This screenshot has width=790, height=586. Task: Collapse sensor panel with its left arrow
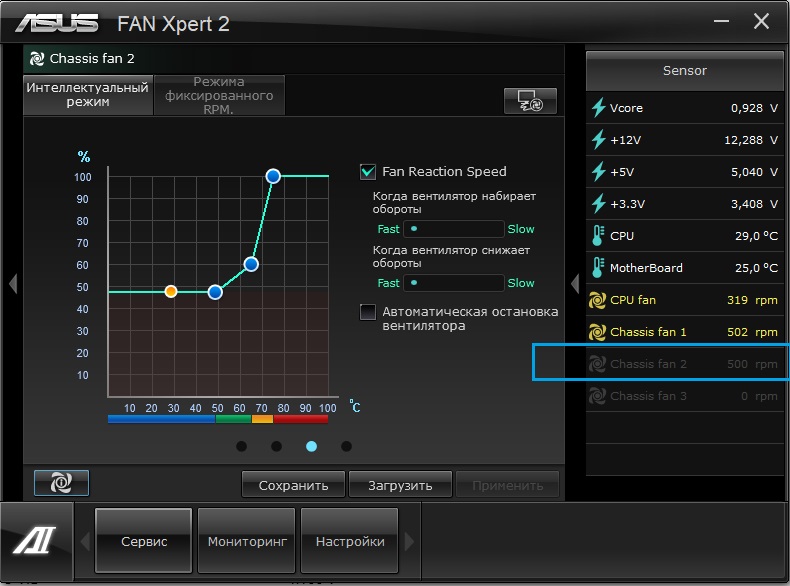575,283
